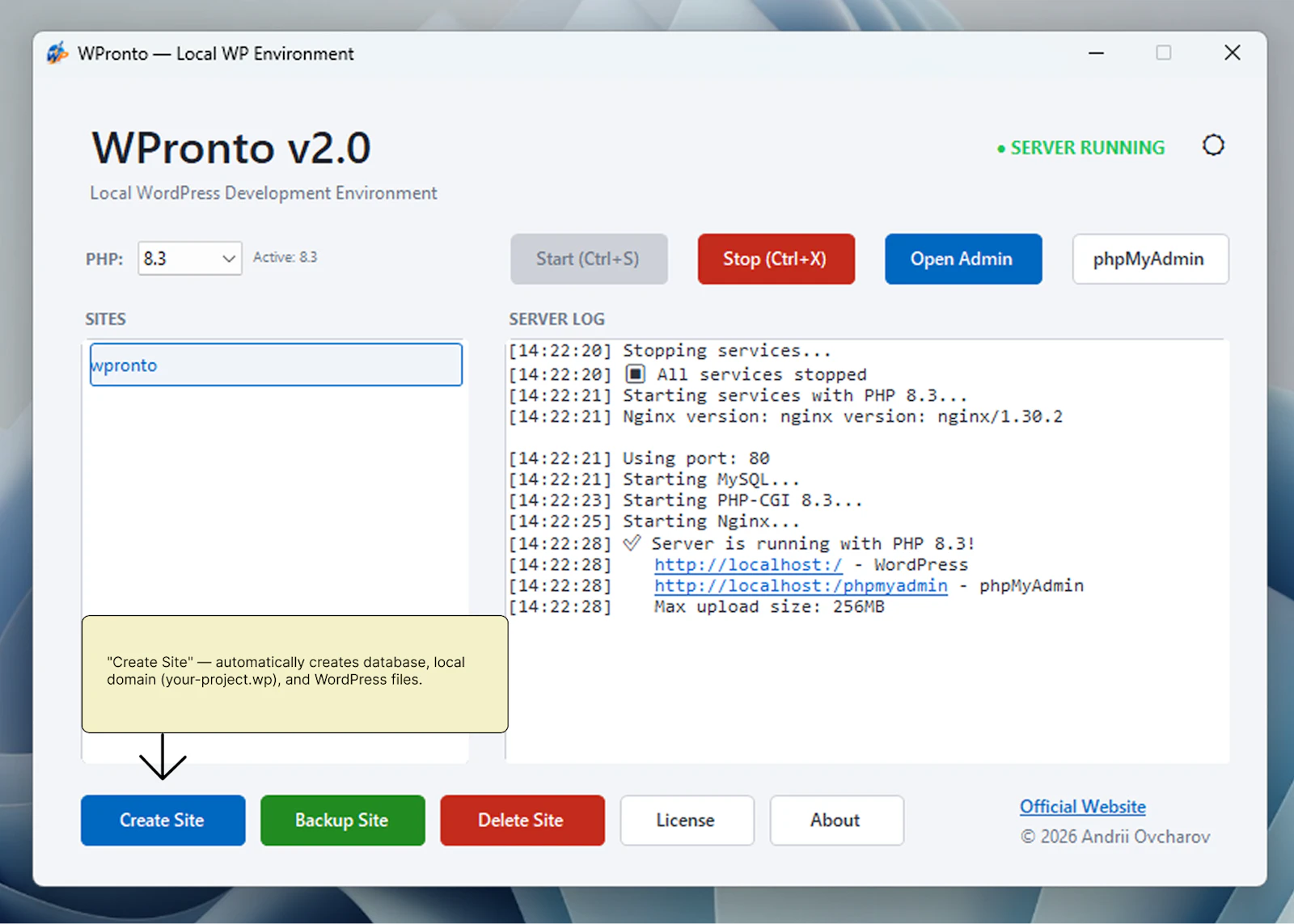The image size is (1294, 924).
Task: Close the WPronto window
Action: pyautogui.click(x=1232, y=53)
